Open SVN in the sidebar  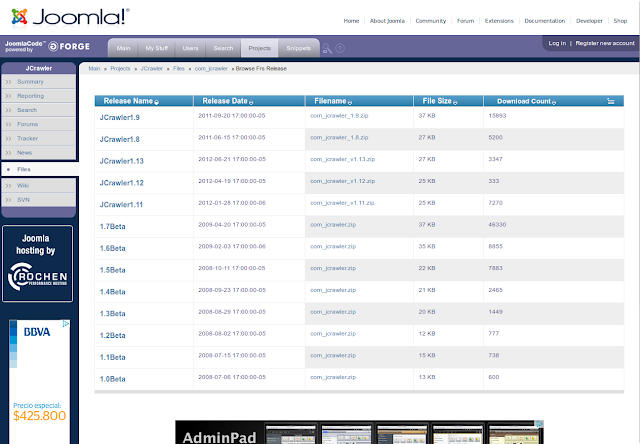point(39,200)
